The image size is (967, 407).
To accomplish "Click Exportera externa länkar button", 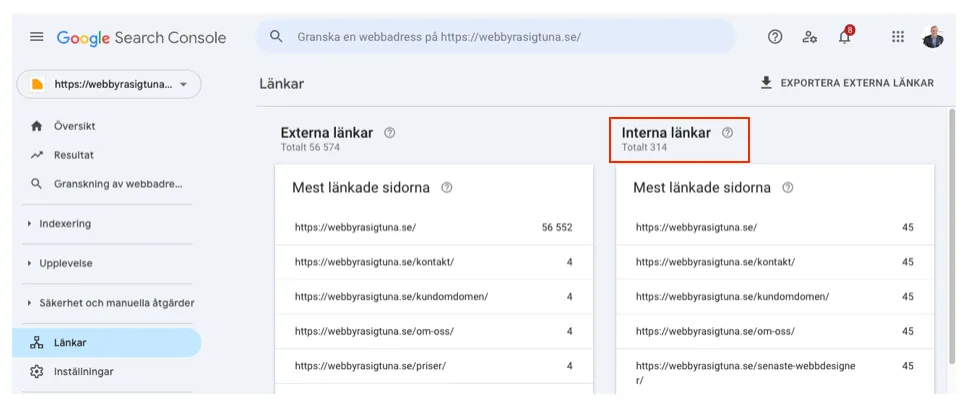I will coord(847,83).
